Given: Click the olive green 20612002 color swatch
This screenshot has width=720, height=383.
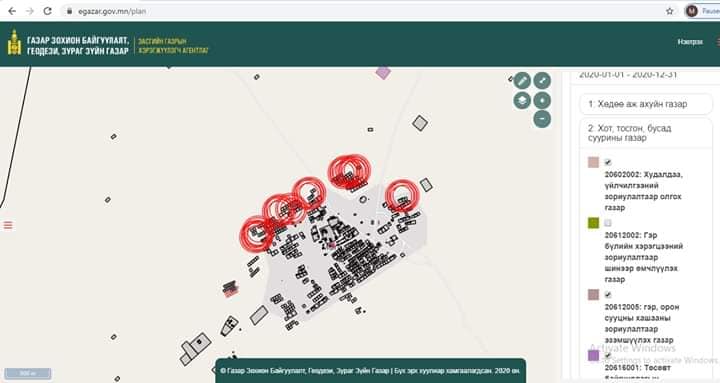Looking at the screenshot, I should coord(594,223).
